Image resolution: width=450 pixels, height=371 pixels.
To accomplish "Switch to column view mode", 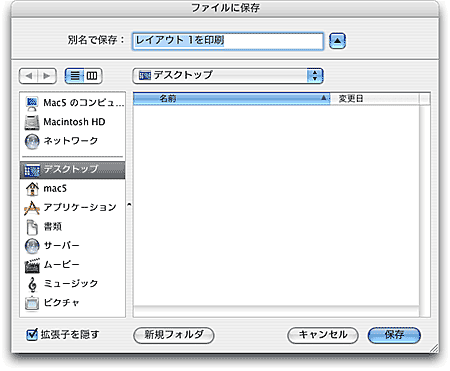I will point(92,76).
